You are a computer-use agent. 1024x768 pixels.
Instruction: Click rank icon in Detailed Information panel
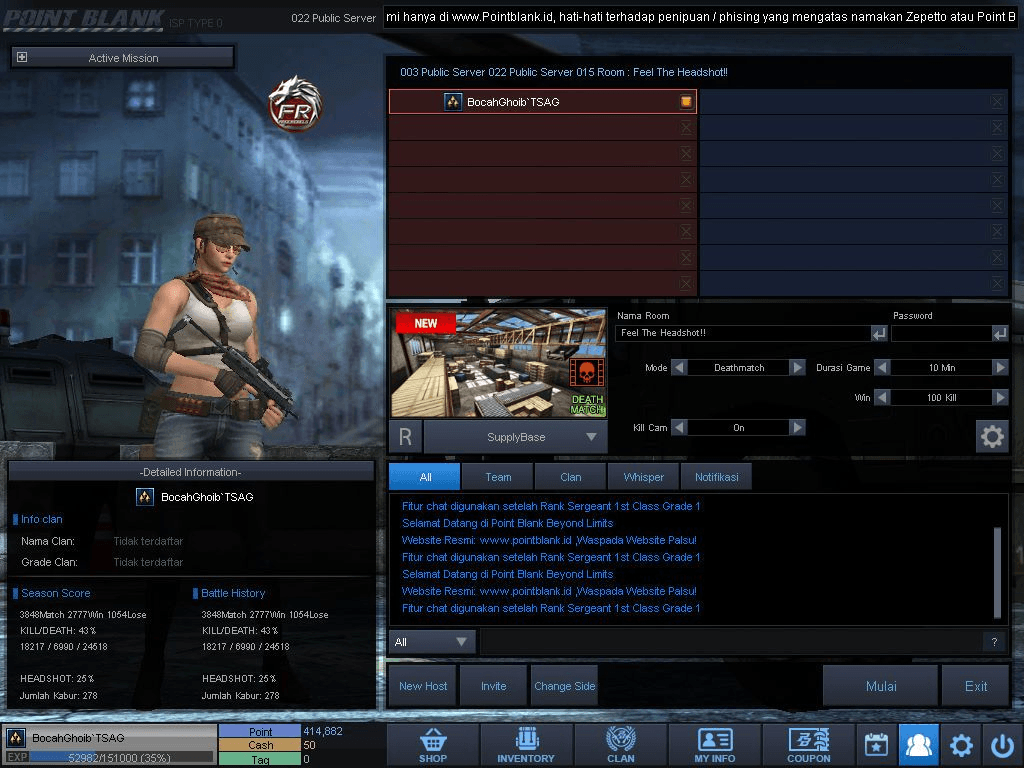pos(145,497)
